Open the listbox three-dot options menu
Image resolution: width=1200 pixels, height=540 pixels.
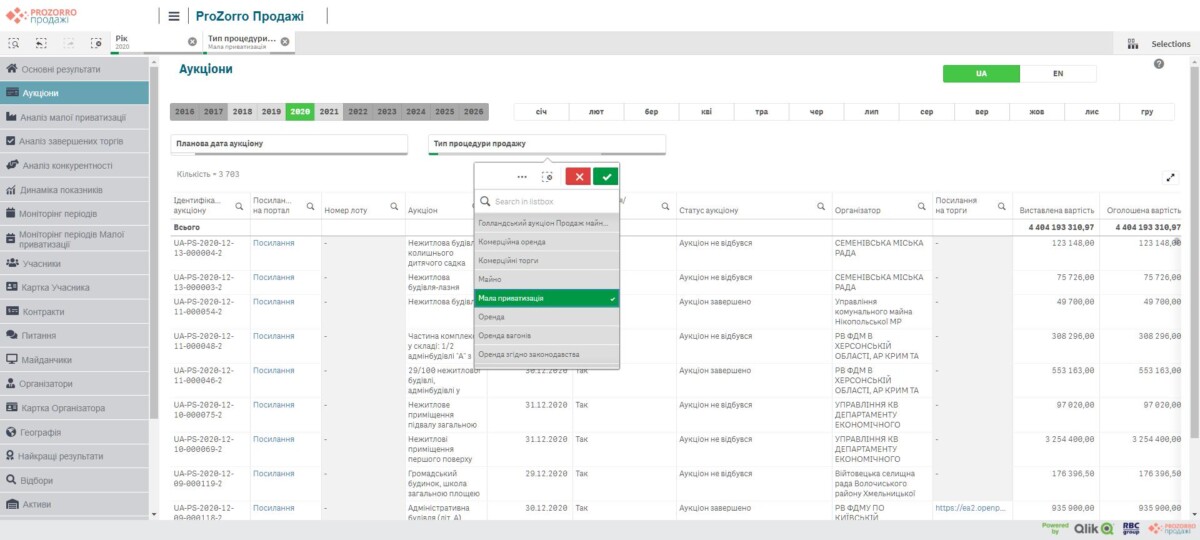coord(521,176)
